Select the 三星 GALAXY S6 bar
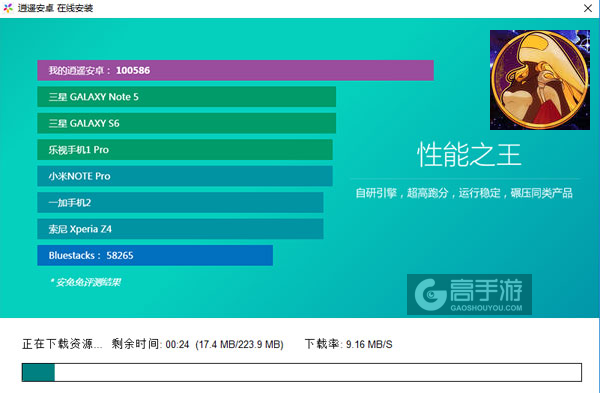 [186, 123]
